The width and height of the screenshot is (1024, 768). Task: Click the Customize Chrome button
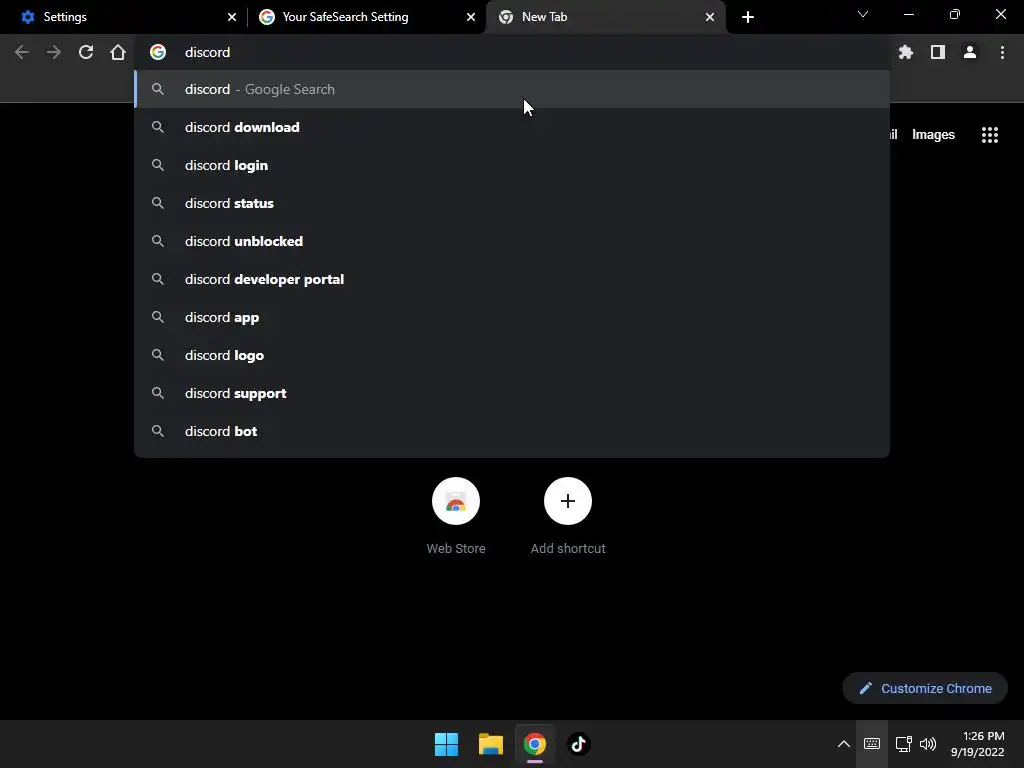tap(925, 688)
